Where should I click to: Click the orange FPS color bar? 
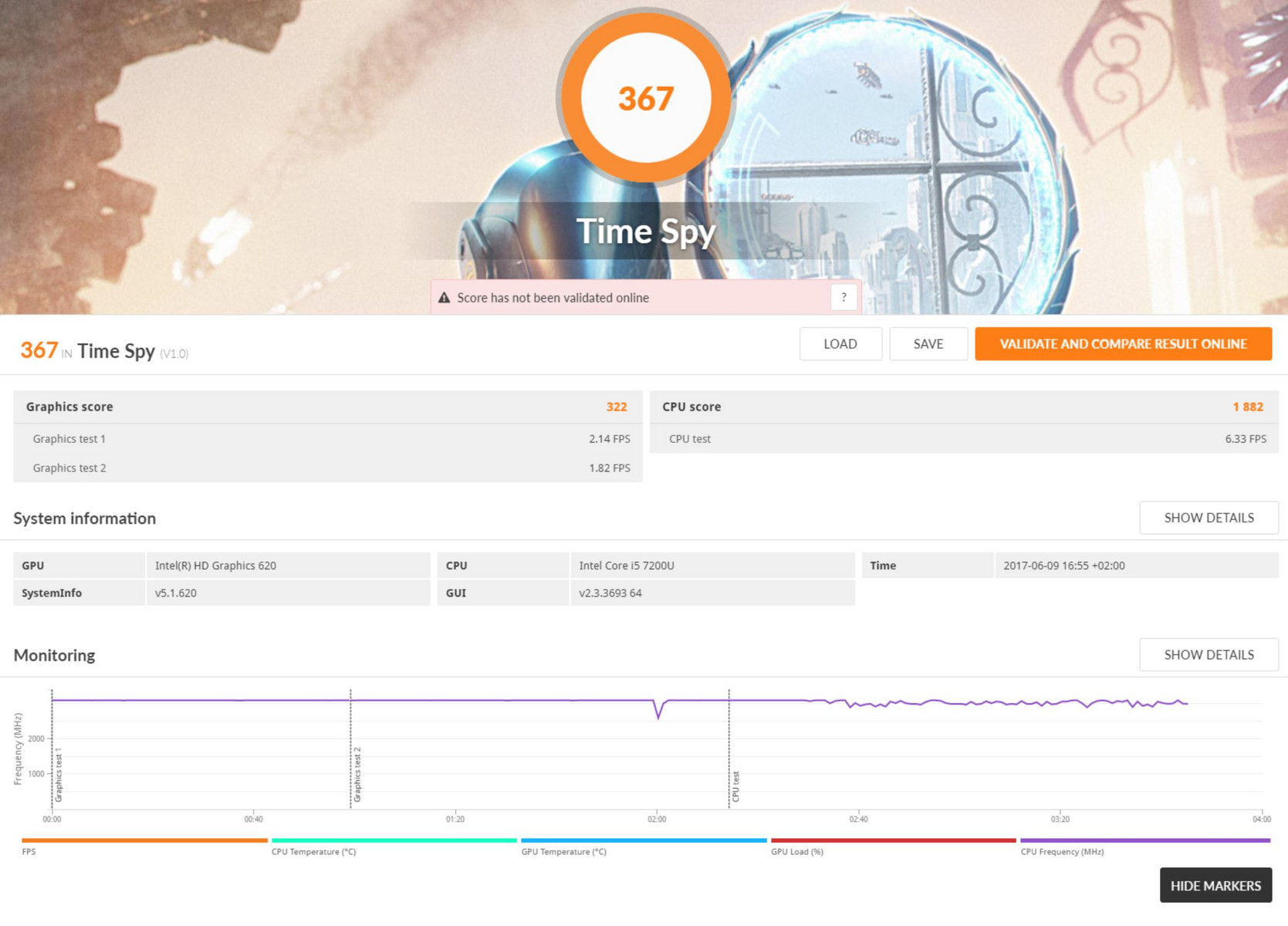pos(144,840)
